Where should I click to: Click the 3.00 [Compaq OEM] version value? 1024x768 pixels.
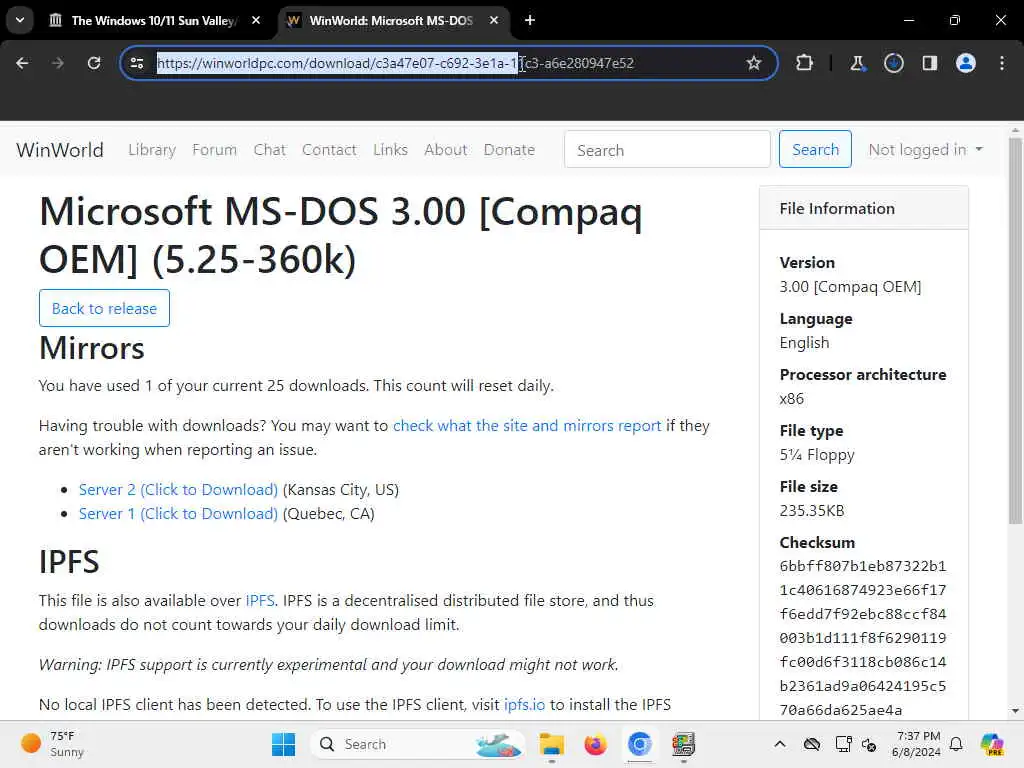(x=850, y=287)
